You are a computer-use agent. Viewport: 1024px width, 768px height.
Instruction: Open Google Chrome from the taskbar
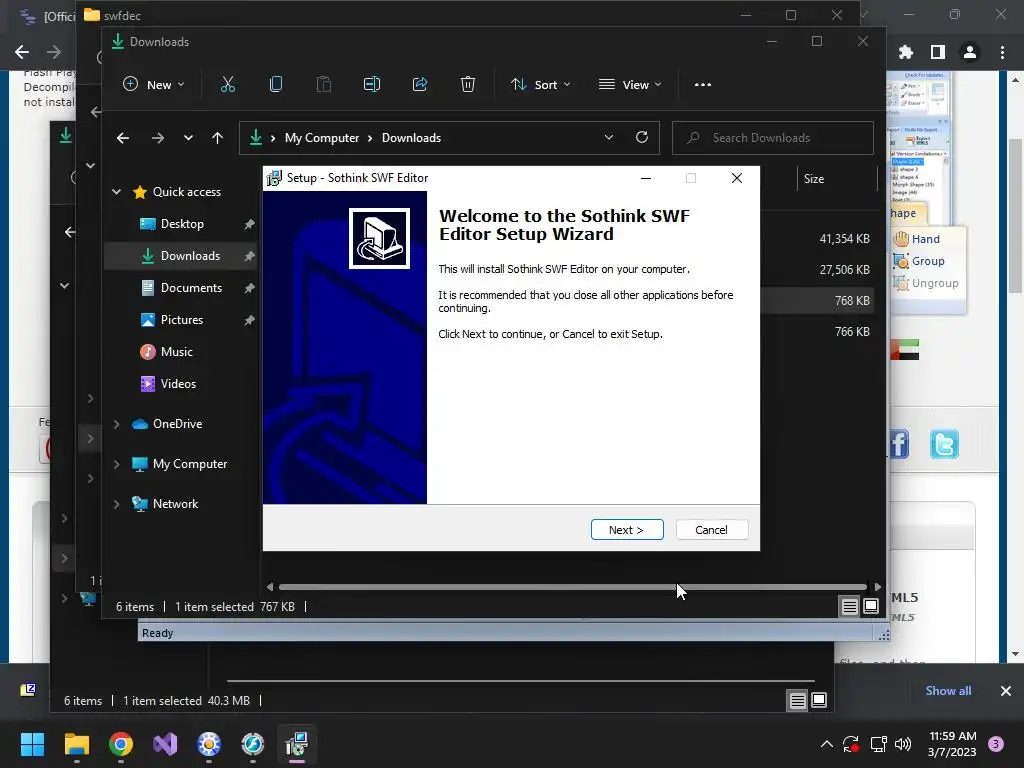click(x=121, y=744)
